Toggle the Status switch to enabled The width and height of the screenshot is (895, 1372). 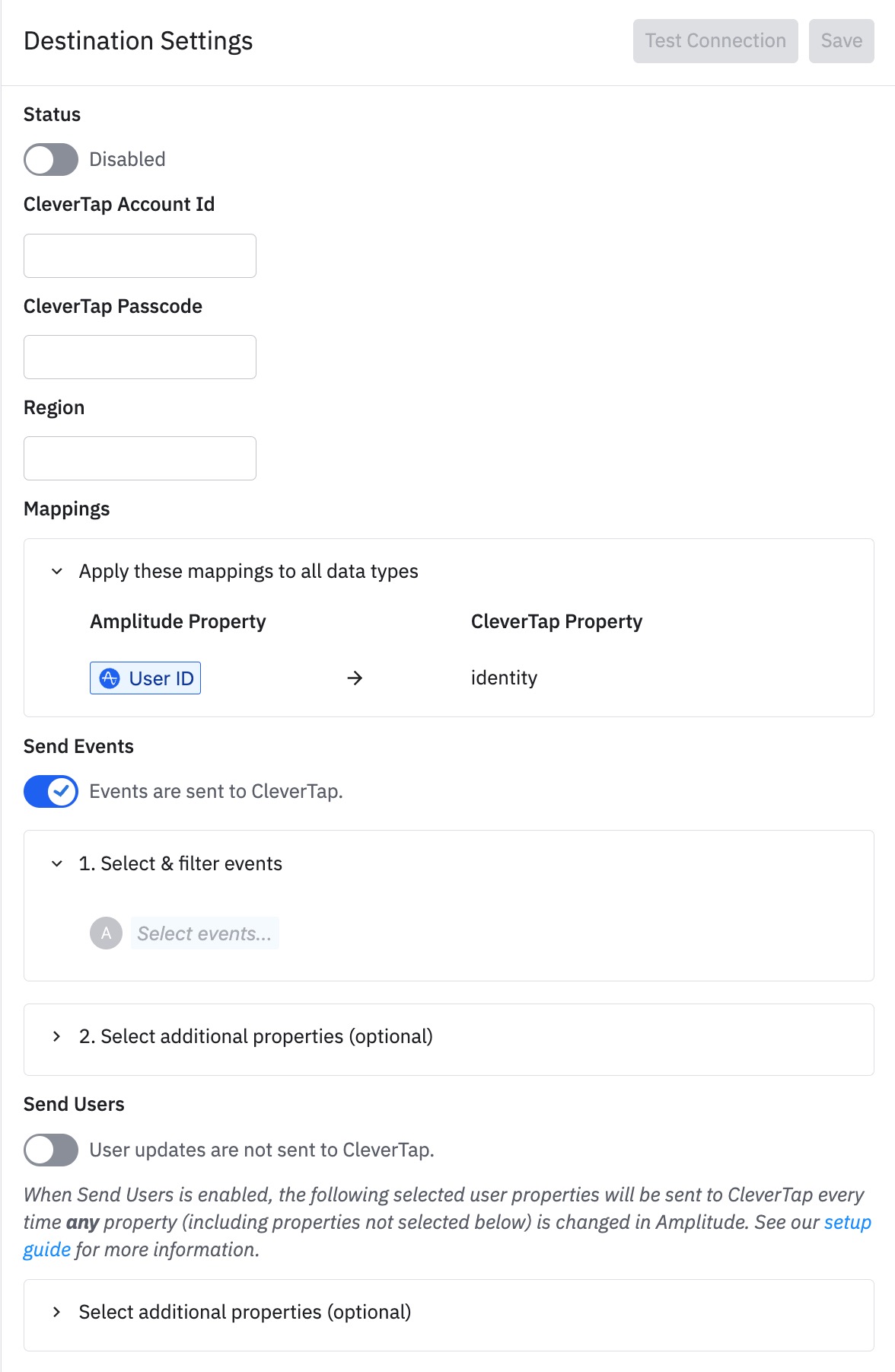click(x=51, y=159)
